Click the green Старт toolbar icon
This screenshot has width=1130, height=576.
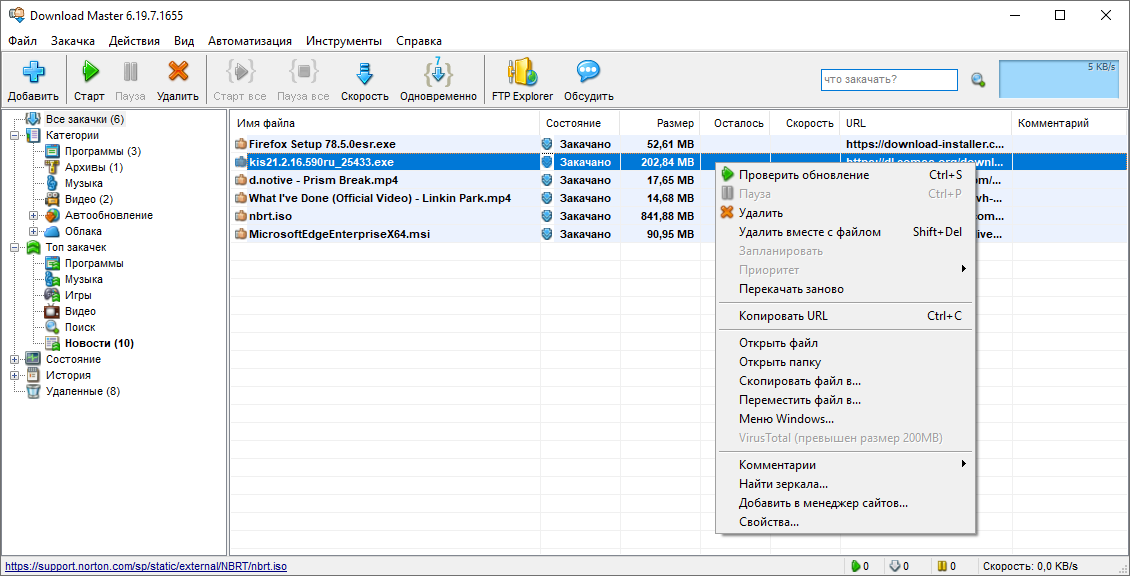tap(90, 71)
